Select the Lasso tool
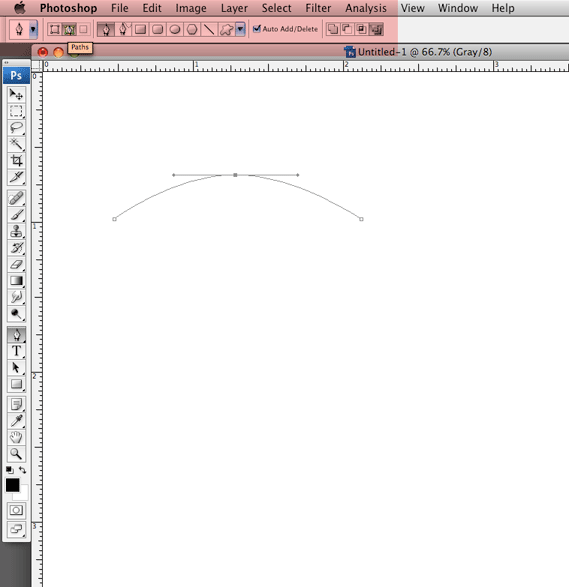 coord(16,127)
